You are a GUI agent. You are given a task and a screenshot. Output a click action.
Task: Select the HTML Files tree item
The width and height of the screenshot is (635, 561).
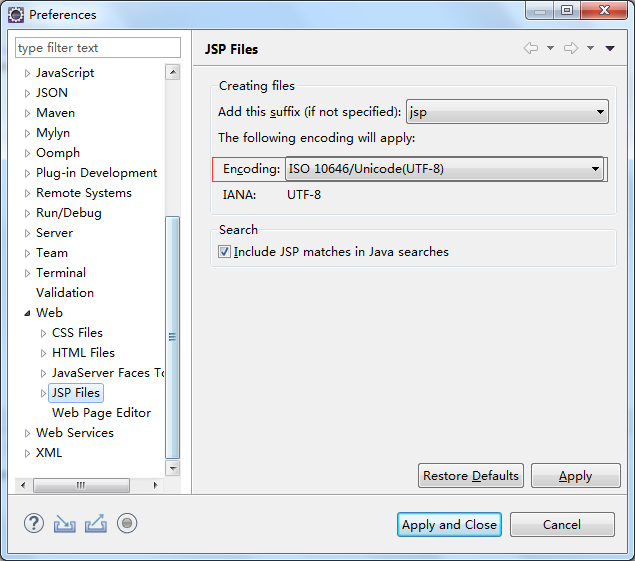83,352
